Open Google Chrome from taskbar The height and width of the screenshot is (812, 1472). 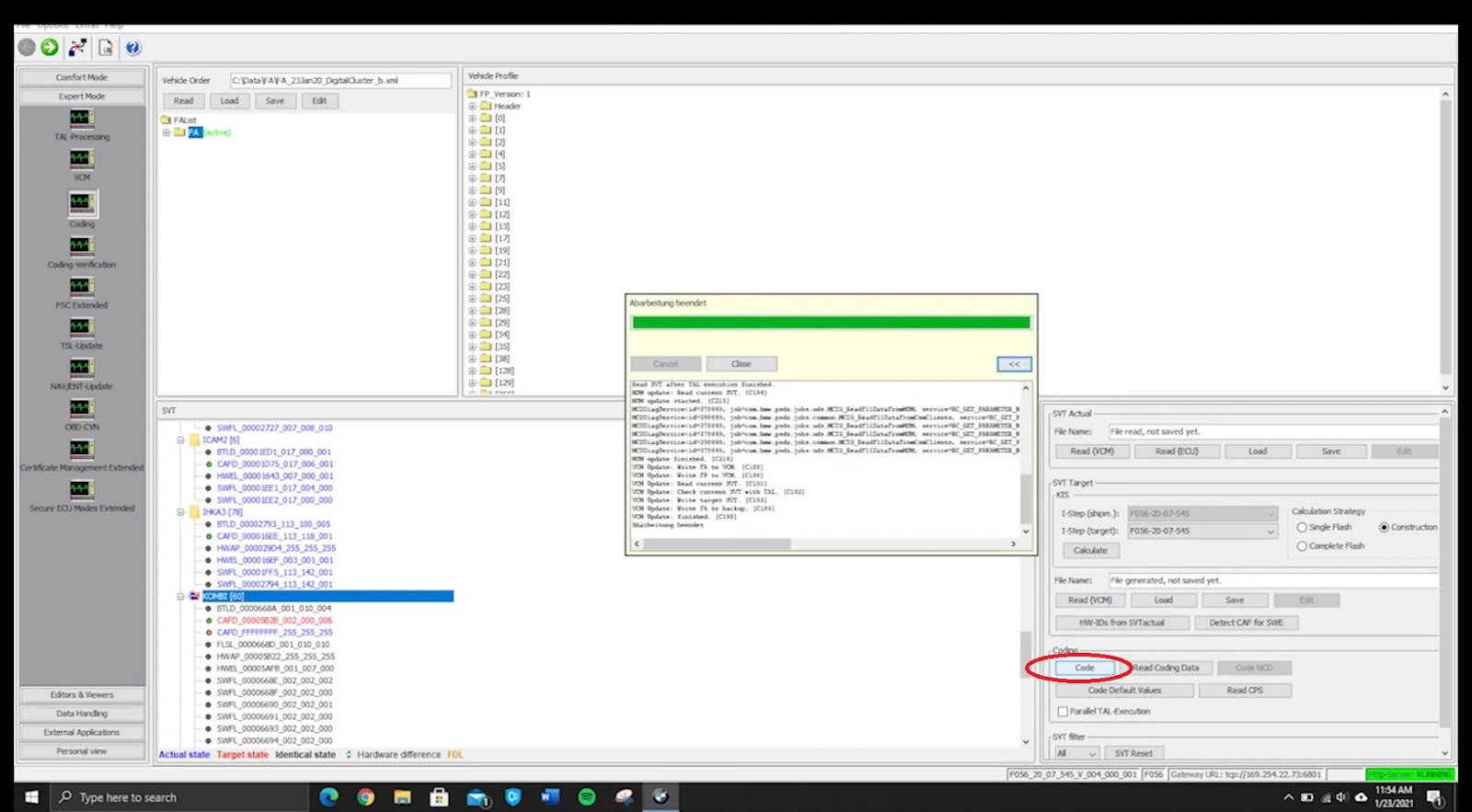[x=365, y=797]
